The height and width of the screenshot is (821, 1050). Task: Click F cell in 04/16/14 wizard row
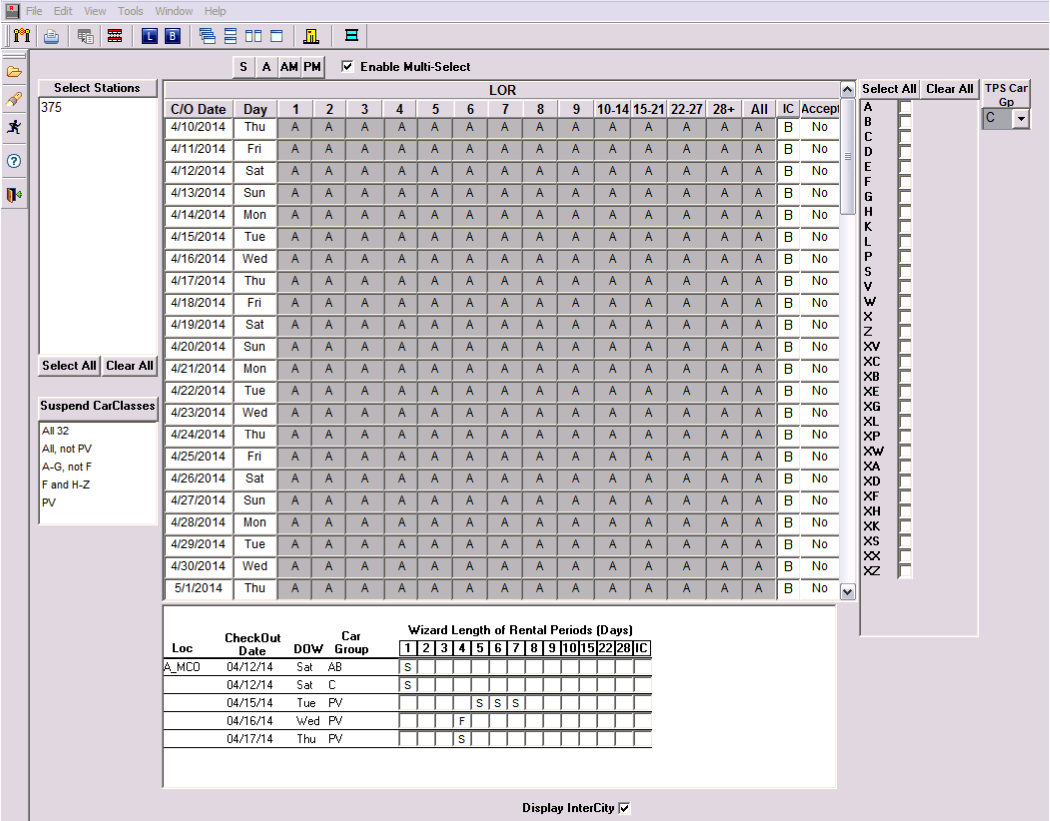[x=461, y=721]
